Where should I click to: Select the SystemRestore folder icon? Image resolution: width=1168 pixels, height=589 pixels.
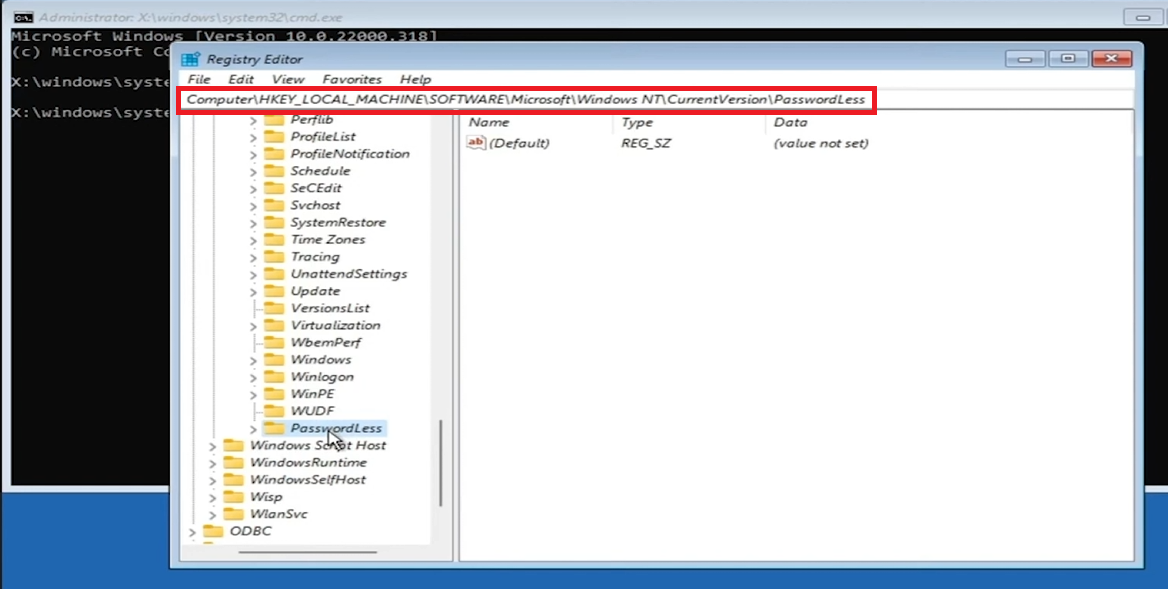(x=275, y=223)
